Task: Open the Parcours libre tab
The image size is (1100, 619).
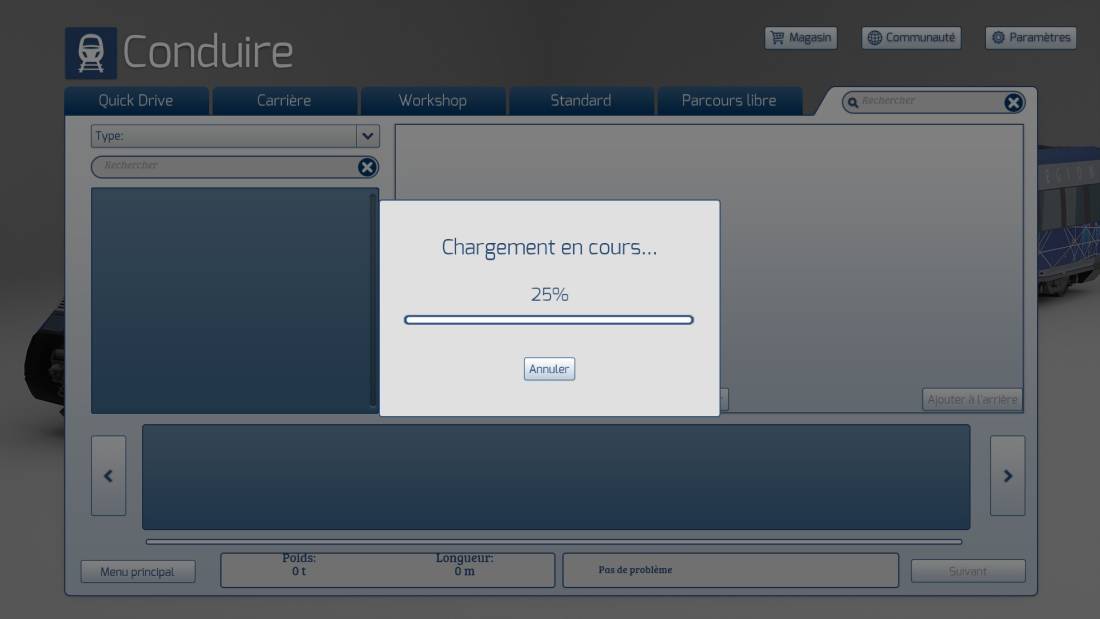Action: pyautogui.click(x=729, y=101)
